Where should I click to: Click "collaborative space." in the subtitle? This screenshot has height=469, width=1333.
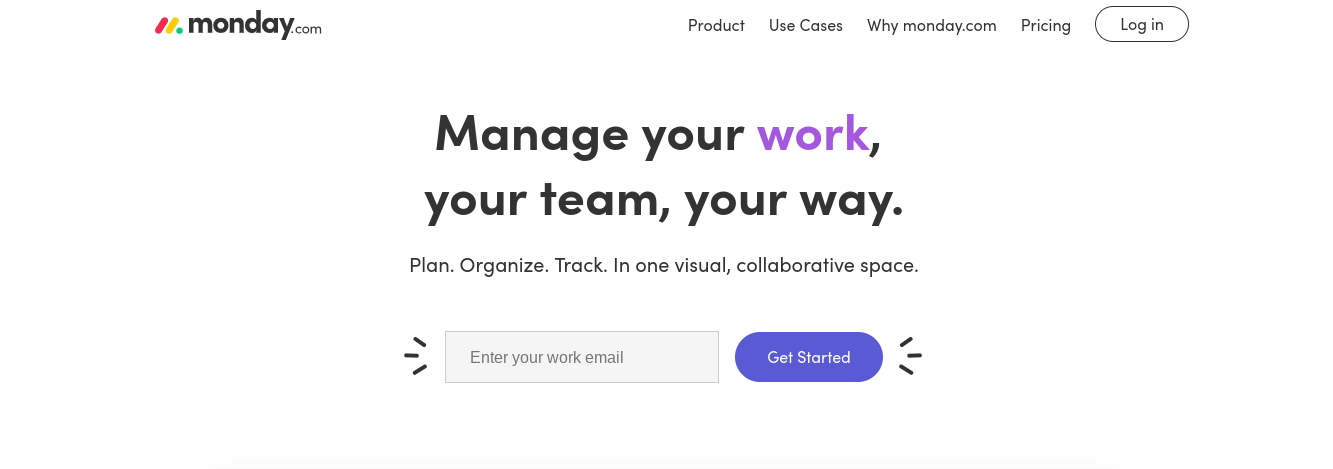coord(827,265)
